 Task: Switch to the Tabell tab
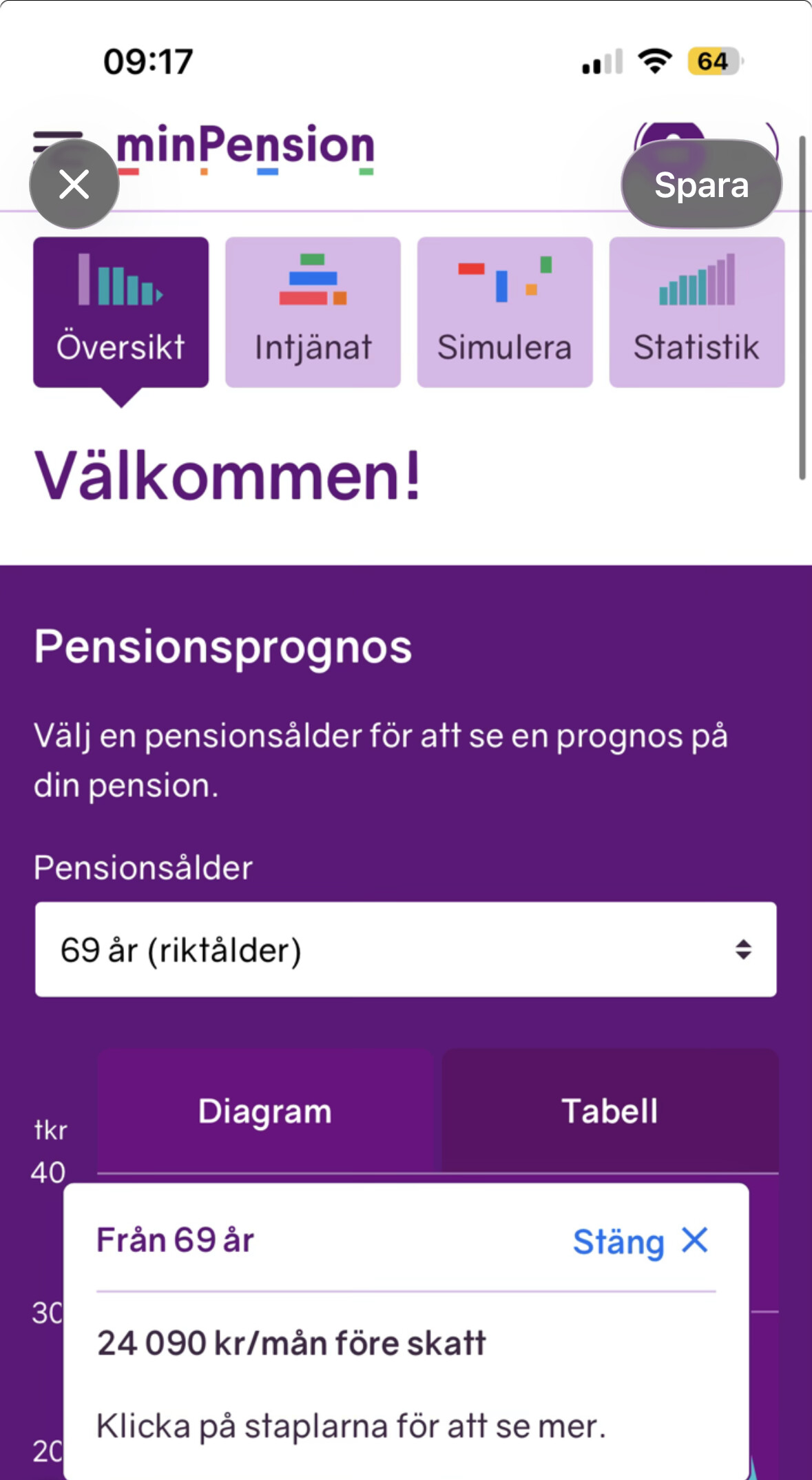[x=610, y=1111]
